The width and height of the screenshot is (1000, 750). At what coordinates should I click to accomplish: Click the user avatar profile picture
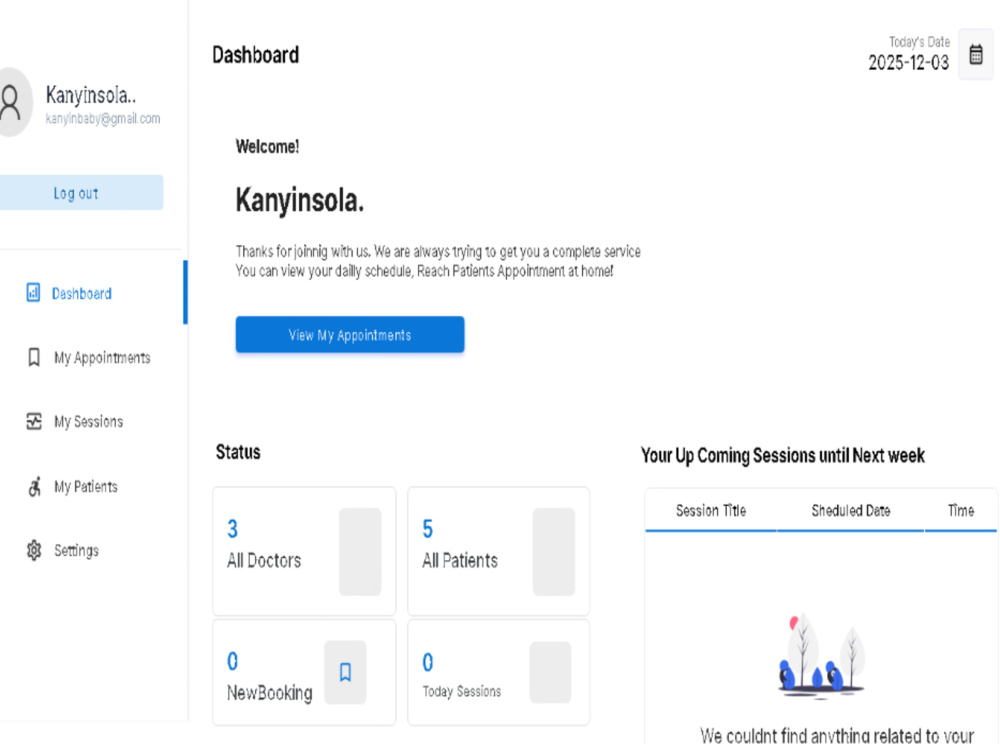coord(13,102)
